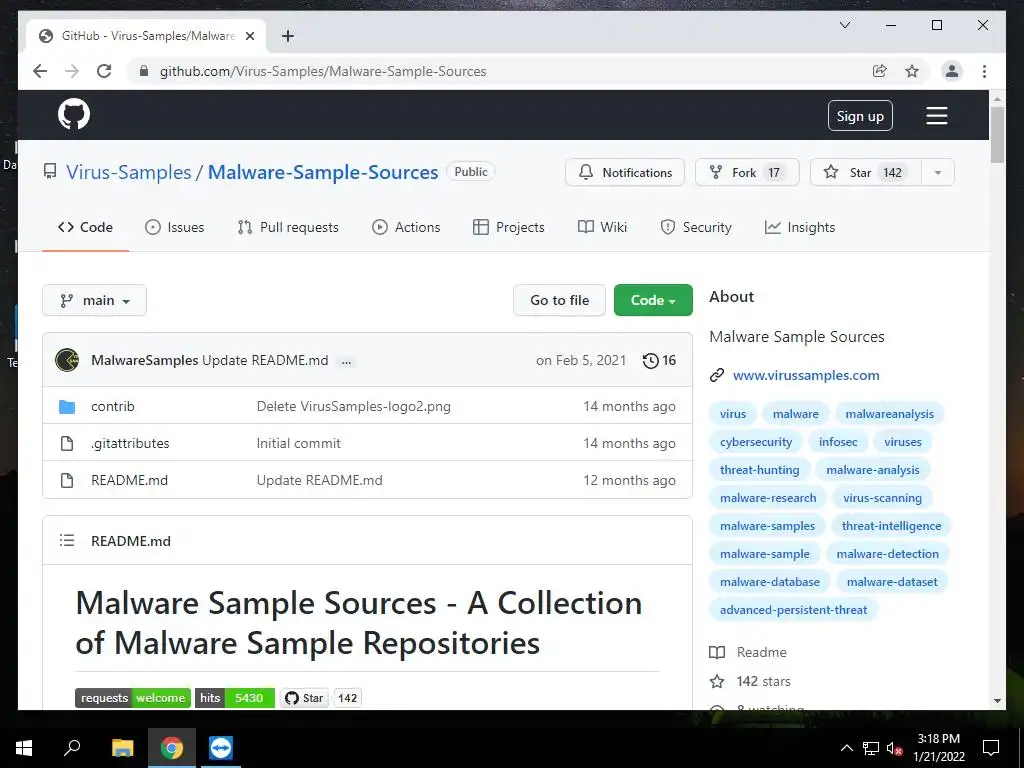Open the Actions tab
The image size is (1024, 768).
pyautogui.click(x=406, y=227)
